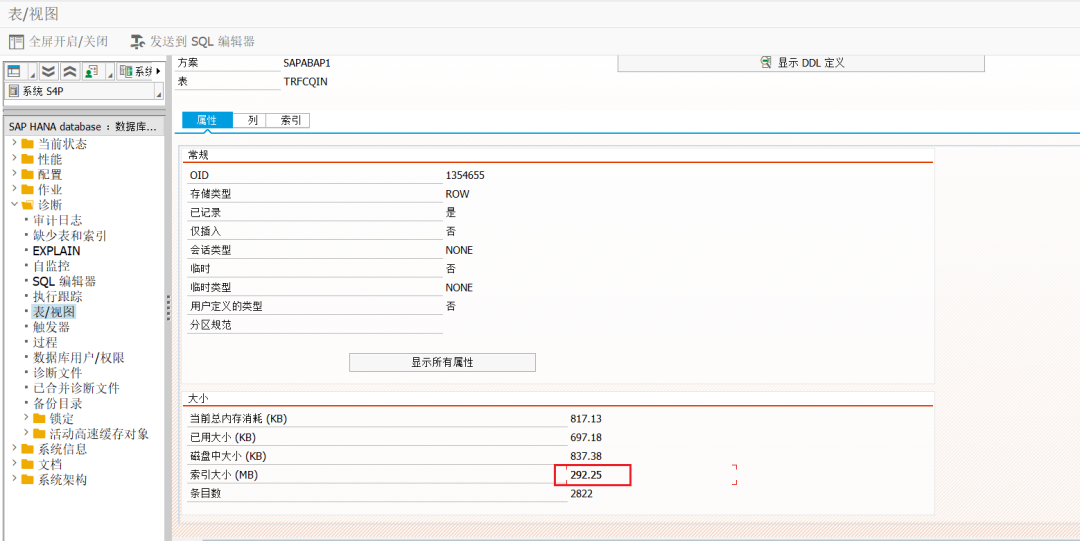The height and width of the screenshot is (541, 1080).
Task: Open 诊断文件 tree item
Action: coord(58,373)
